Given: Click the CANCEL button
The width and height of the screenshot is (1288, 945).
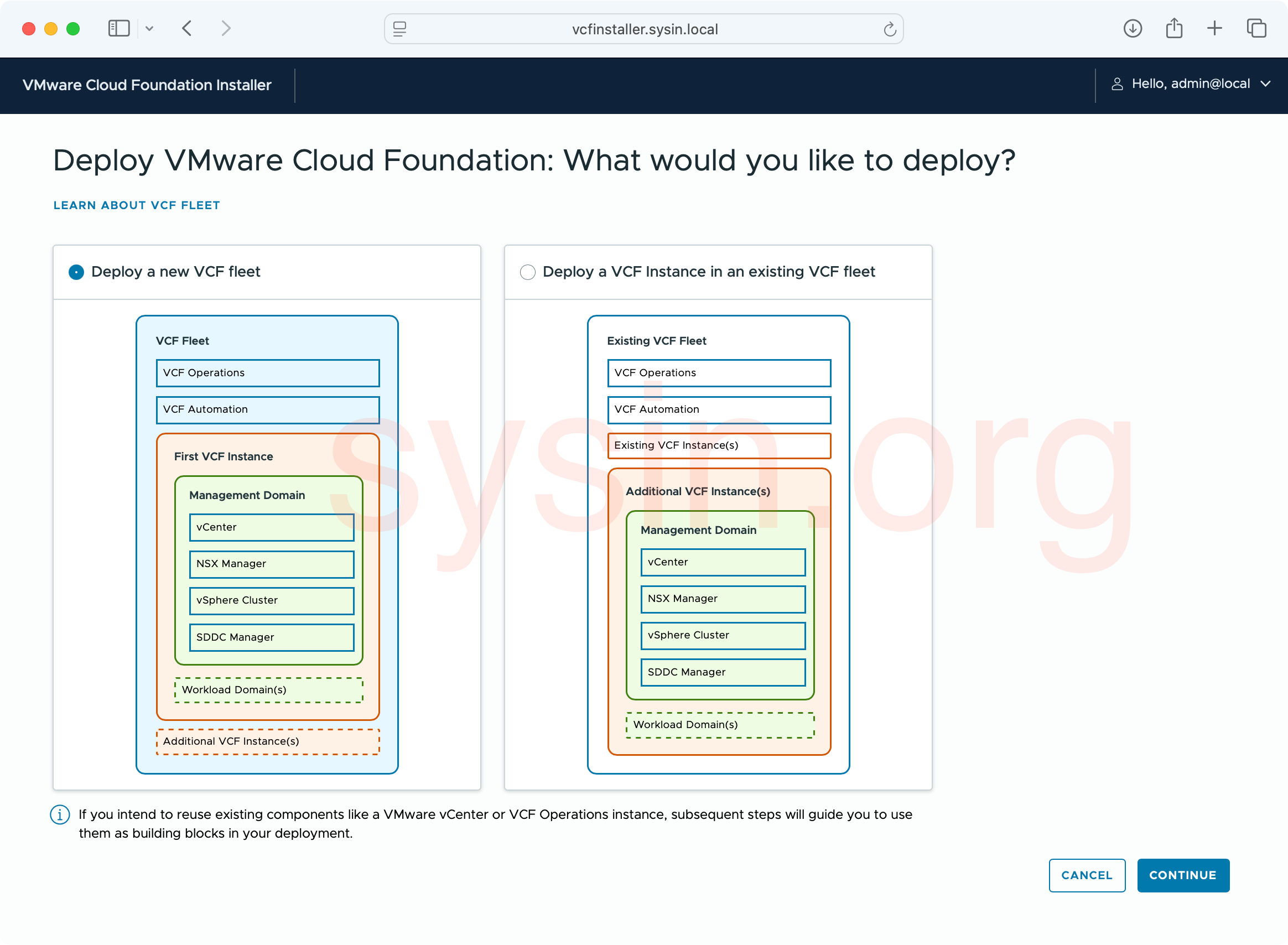Looking at the screenshot, I should click(1086, 875).
